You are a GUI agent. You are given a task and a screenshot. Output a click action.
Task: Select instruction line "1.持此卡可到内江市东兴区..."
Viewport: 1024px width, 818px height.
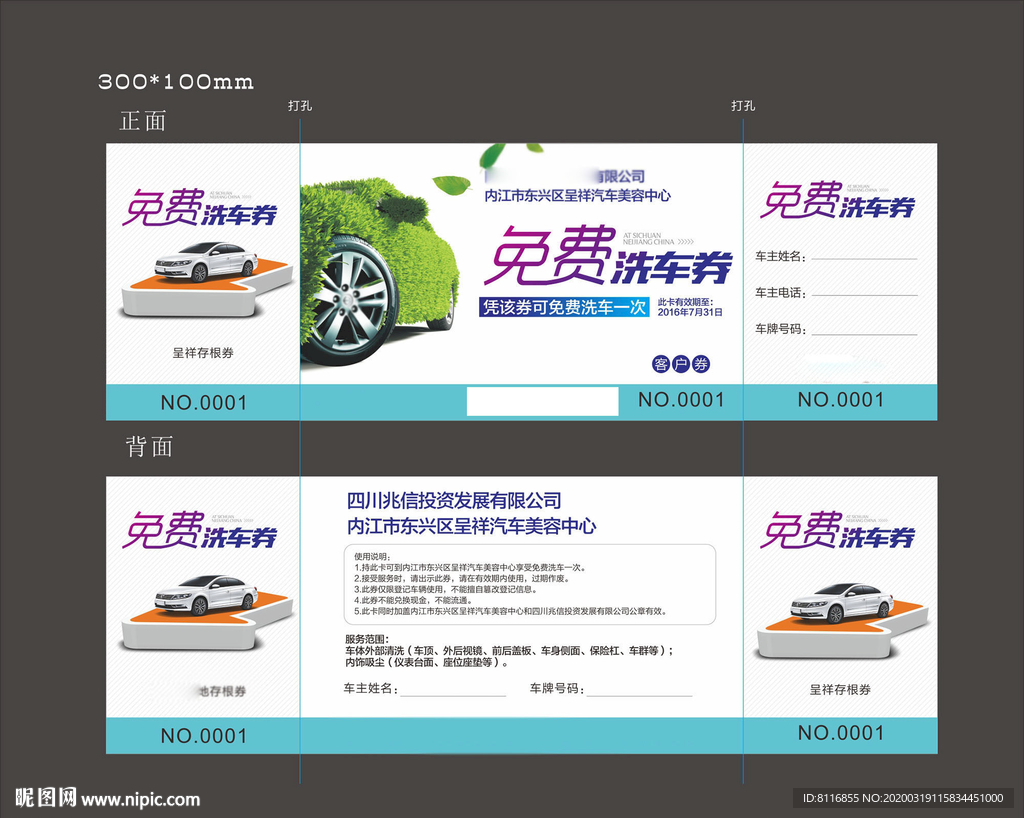(x=470, y=567)
